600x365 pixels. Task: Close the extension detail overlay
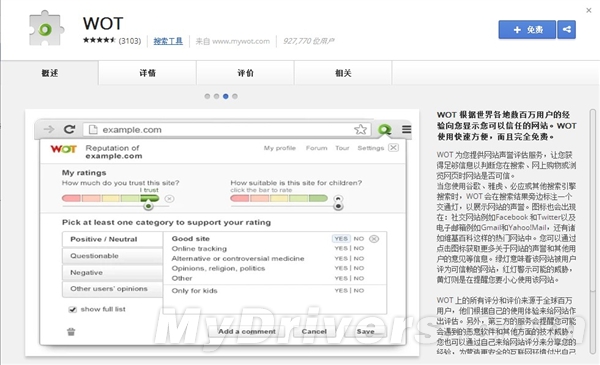(x=589, y=10)
